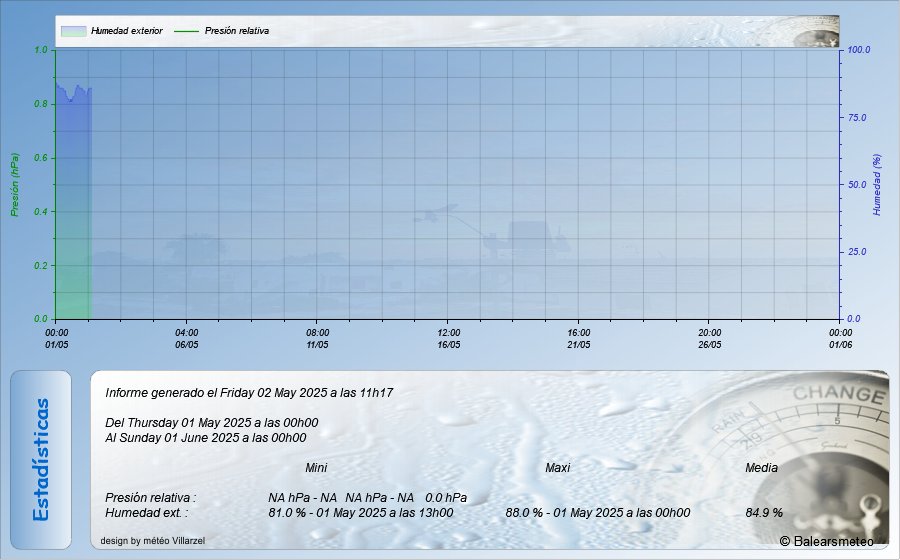Click the '© Balearsmeteo' copyright text
The width and height of the screenshot is (900, 560).
pyautogui.click(x=827, y=541)
